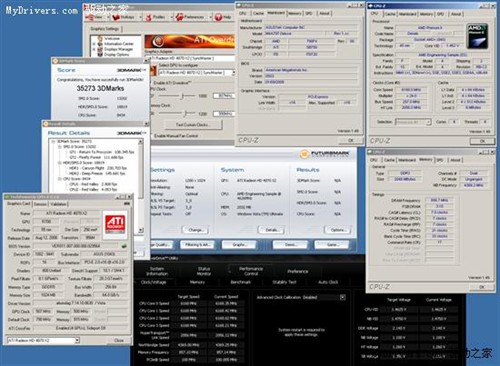500x366 pixels.
Task: Click the Hotkeys icon in Catalyst toolbar
Action: 116,17
